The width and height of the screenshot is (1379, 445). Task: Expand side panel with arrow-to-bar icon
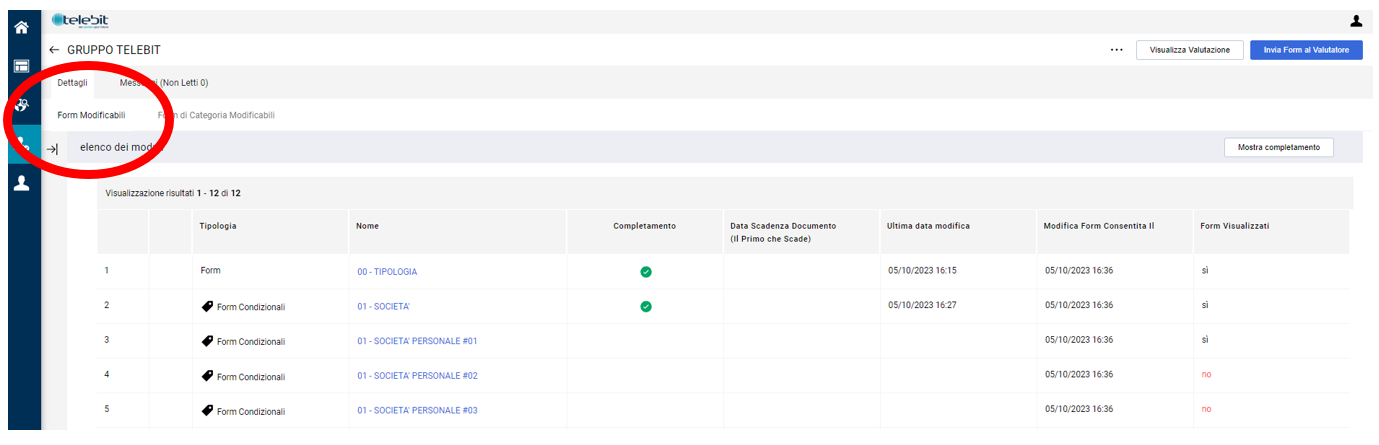(x=53, y=149)
